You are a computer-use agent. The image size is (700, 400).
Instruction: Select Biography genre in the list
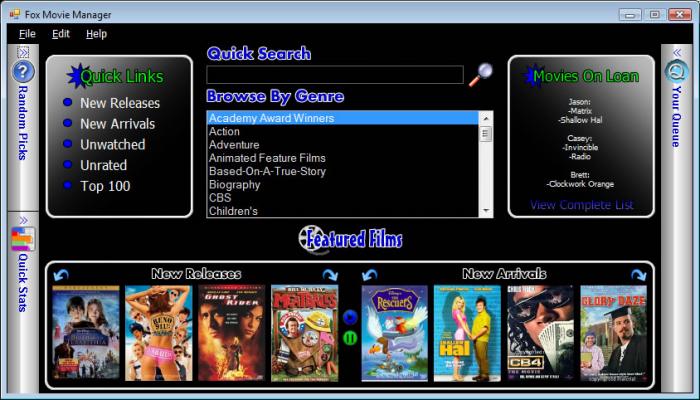click(342, 185)
